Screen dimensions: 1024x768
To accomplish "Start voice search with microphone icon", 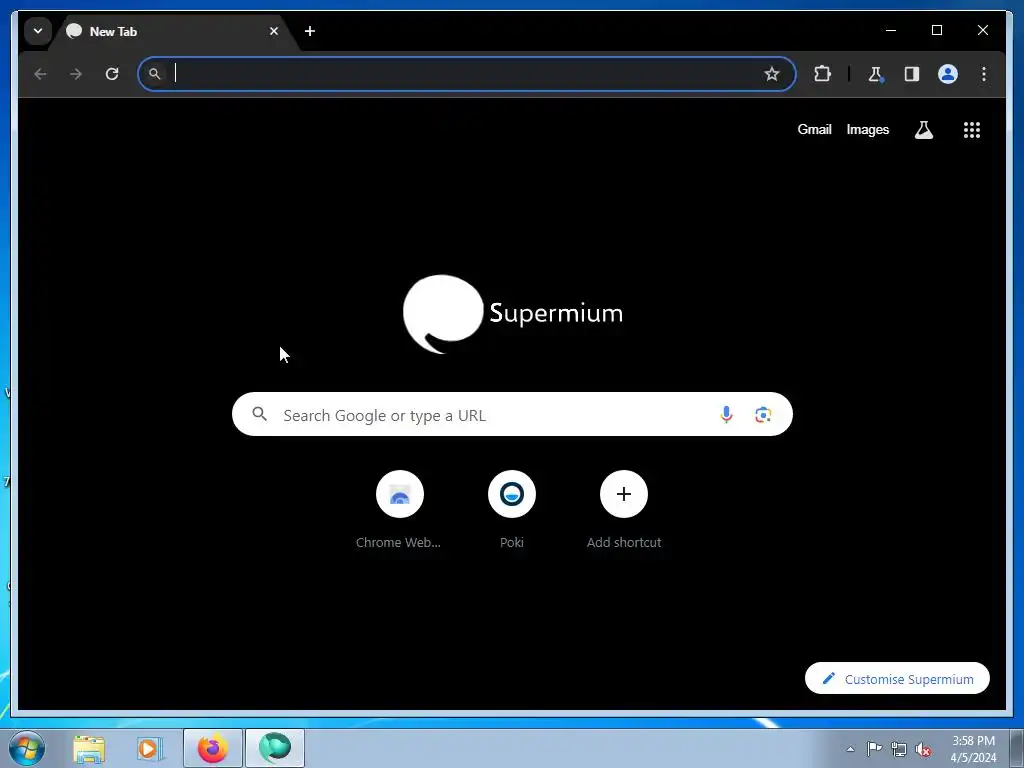I will pos(726,414).
